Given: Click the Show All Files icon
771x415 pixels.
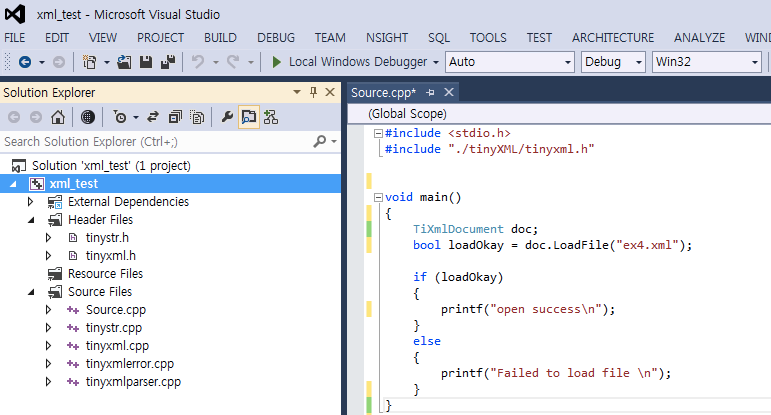Looking at the screenshot, I should pyautogui.click(x=197, y=117).
